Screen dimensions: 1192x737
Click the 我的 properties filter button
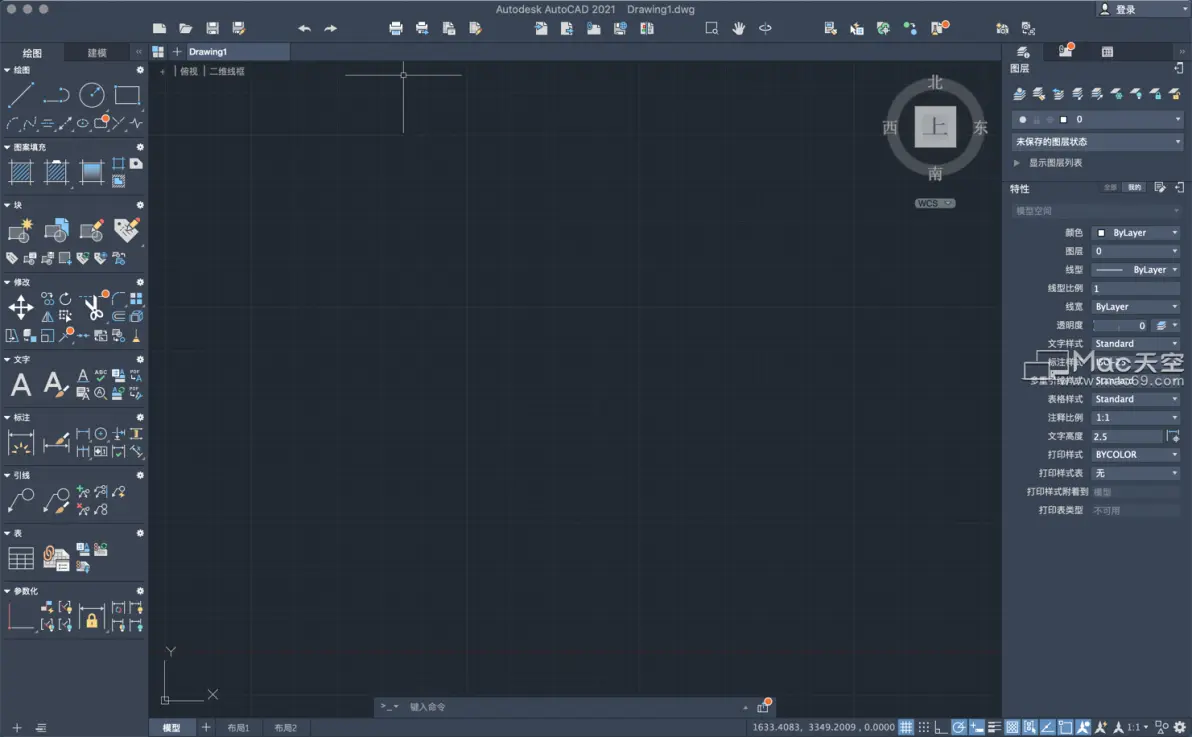1134,187
